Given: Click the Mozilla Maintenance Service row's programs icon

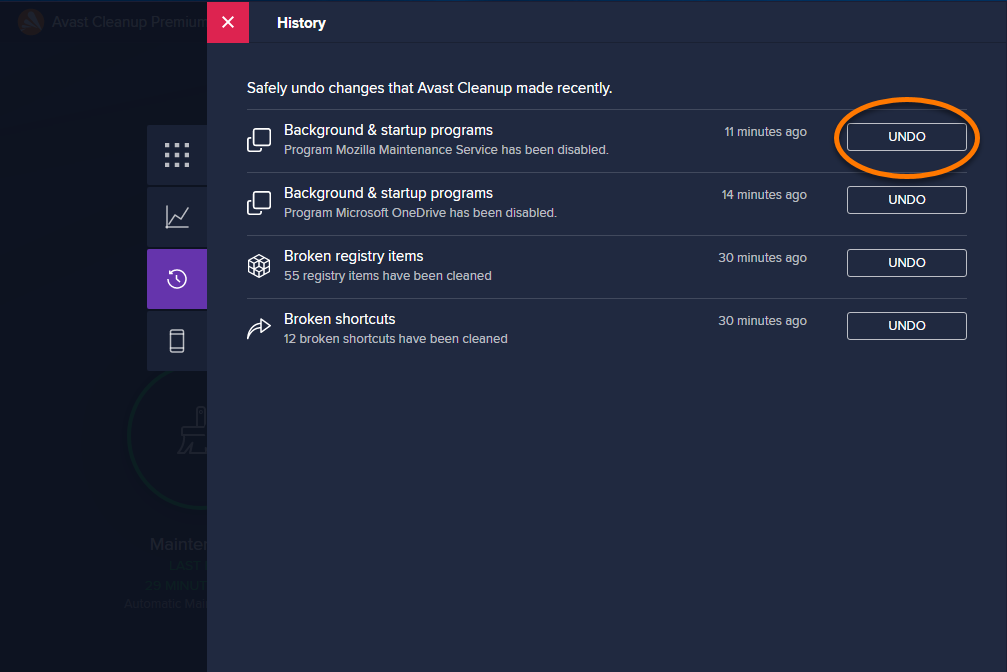Looking at the screenshot, I should point(259,140).
